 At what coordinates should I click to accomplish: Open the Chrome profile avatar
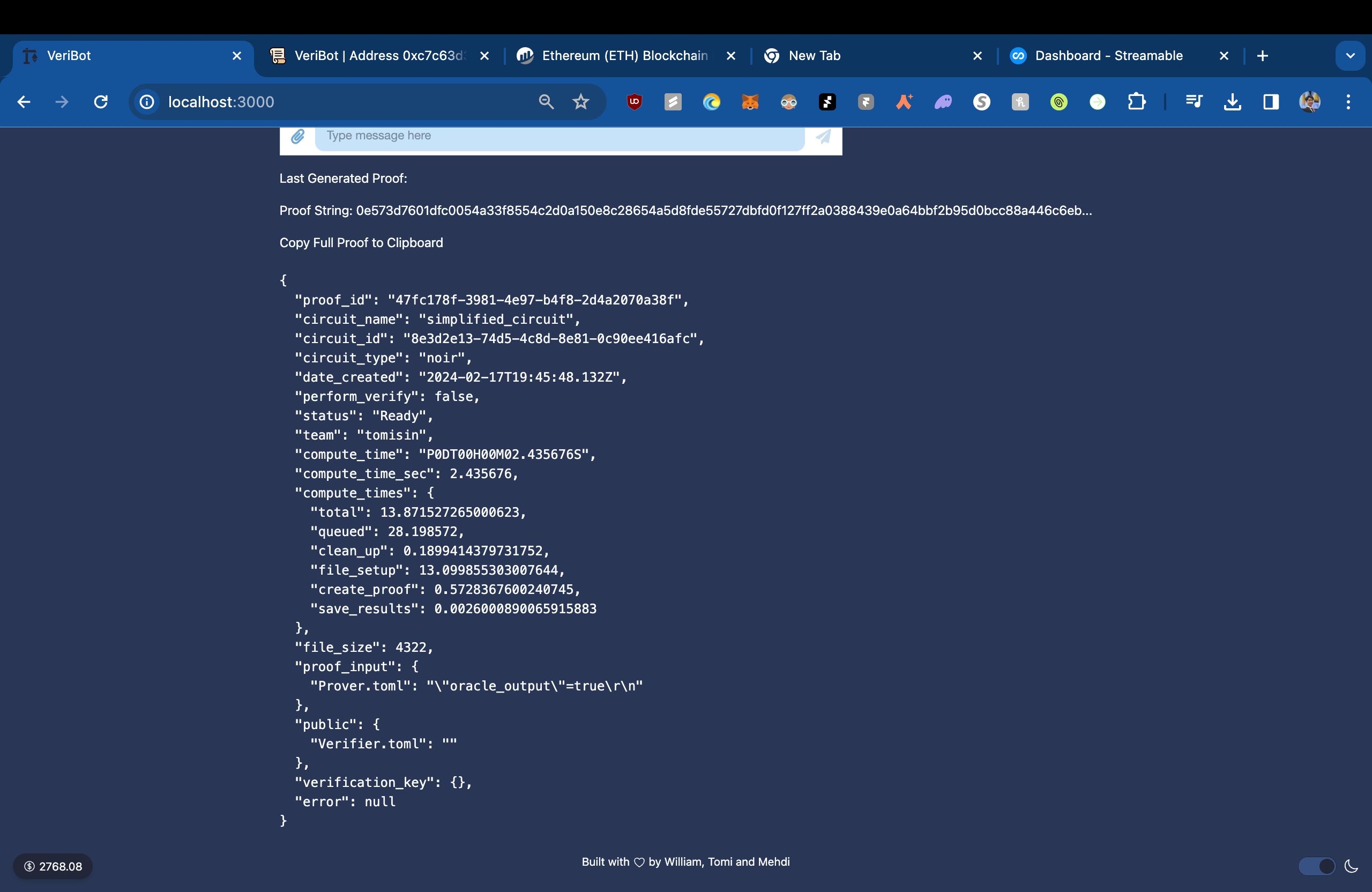tap(1310, 102)
